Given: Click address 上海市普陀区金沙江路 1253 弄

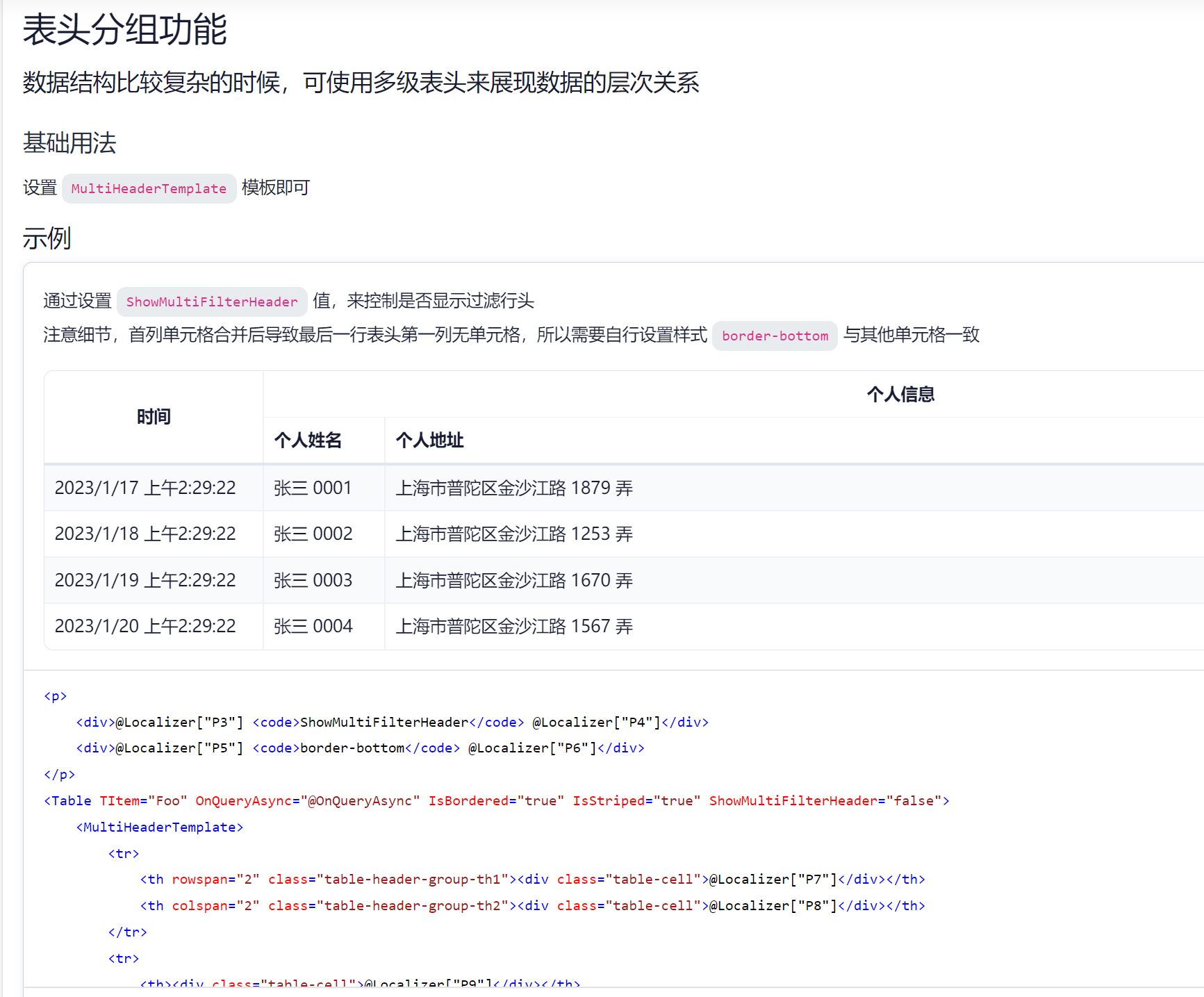Looking at the screenshot, I should [514, 534].
